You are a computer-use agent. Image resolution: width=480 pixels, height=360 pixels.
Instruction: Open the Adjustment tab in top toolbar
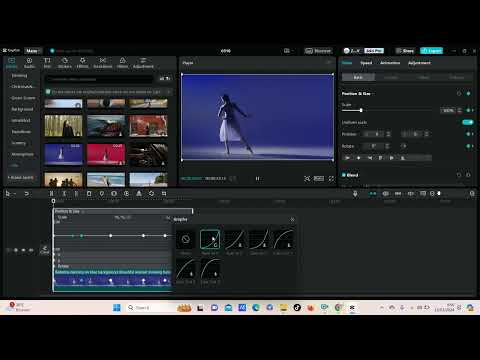coord(143,63)
